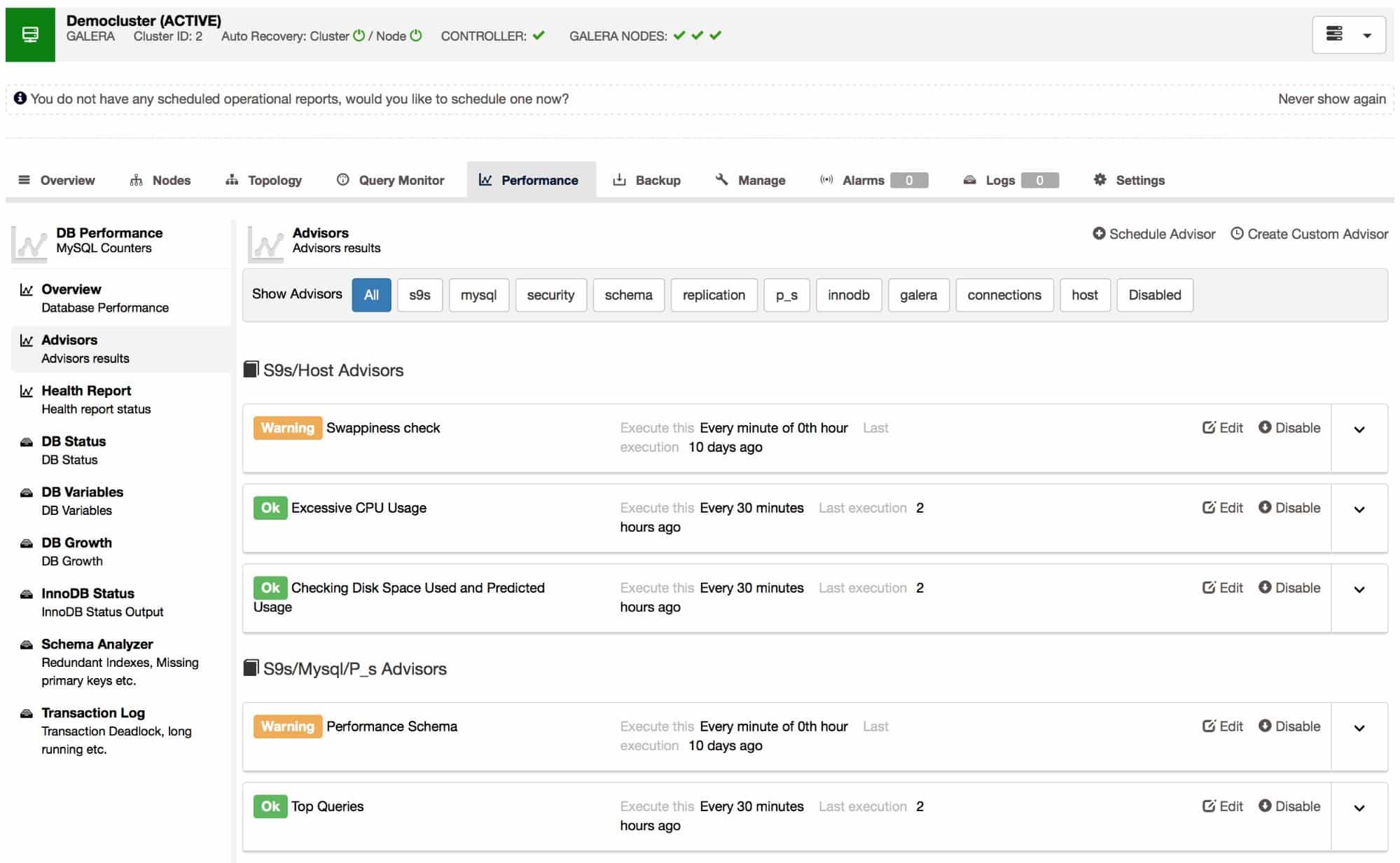Screen dimensions: 1400x863
Task: Expand the Excessive CPU Usage row
Action: [1359, 509]
